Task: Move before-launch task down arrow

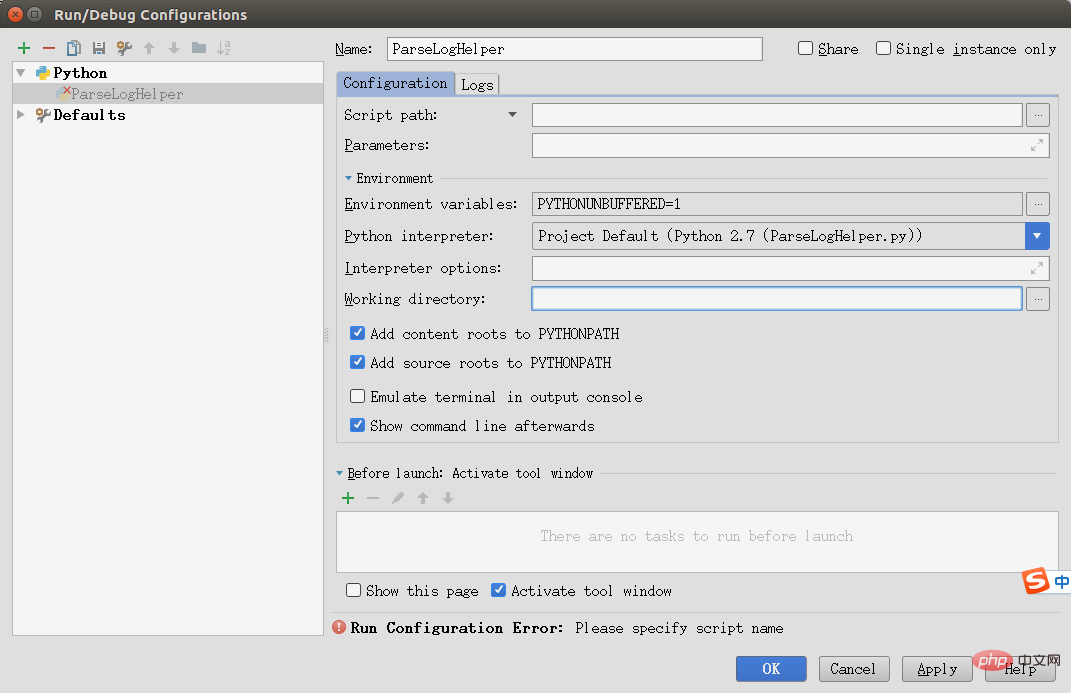Action: click(x=448, y=498)
